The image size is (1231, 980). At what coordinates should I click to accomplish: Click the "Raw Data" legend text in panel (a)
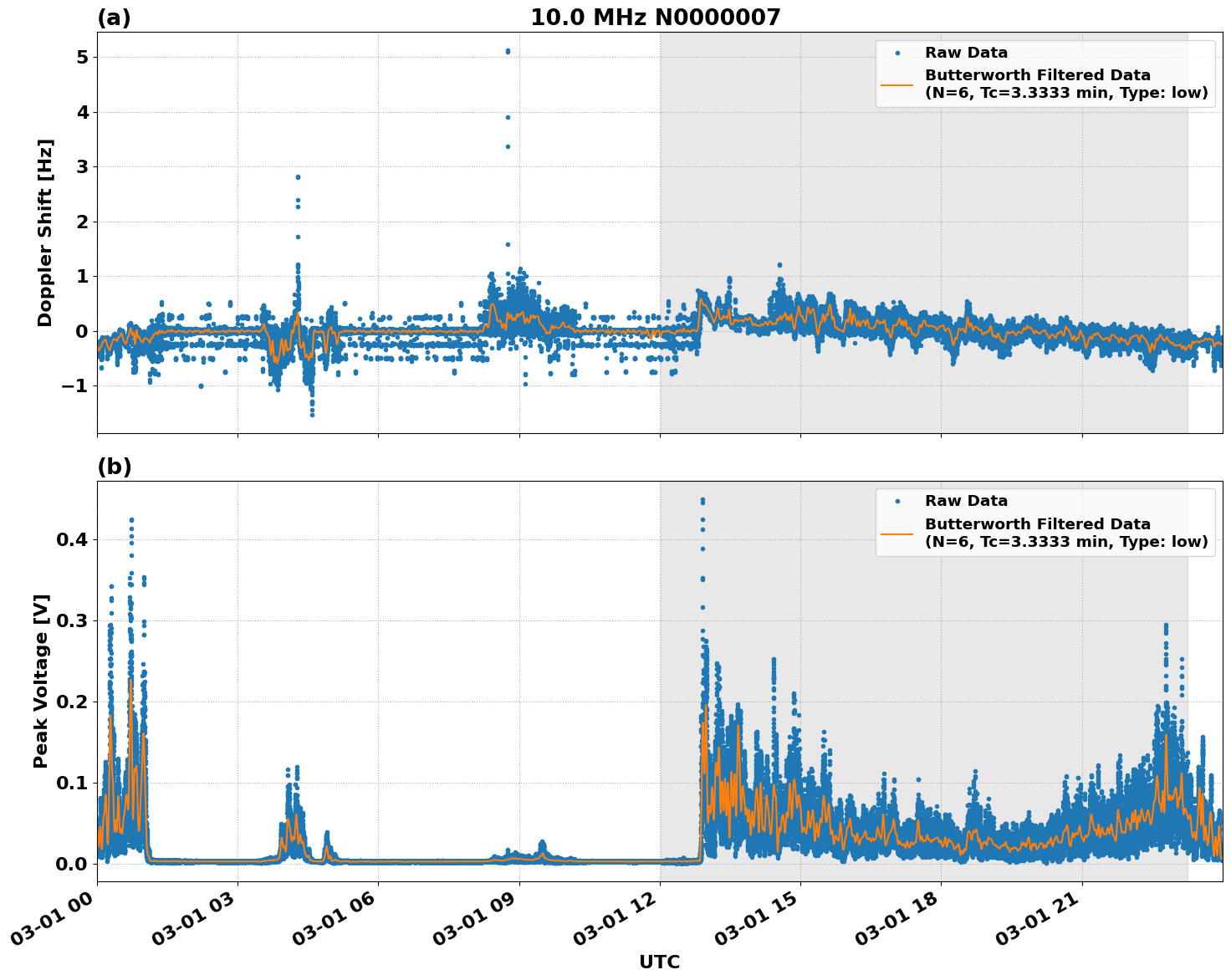click(966, 54)
